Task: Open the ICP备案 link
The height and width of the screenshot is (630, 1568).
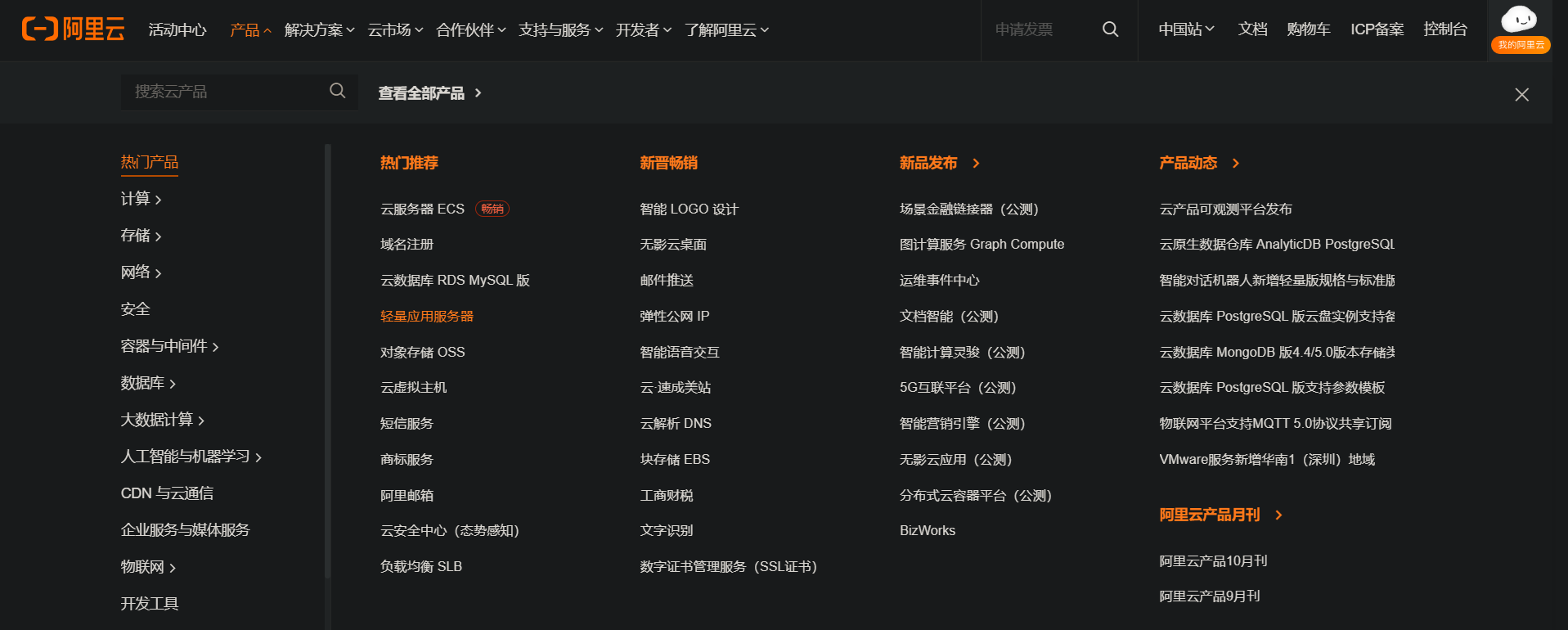Action: coord(1377,29)
